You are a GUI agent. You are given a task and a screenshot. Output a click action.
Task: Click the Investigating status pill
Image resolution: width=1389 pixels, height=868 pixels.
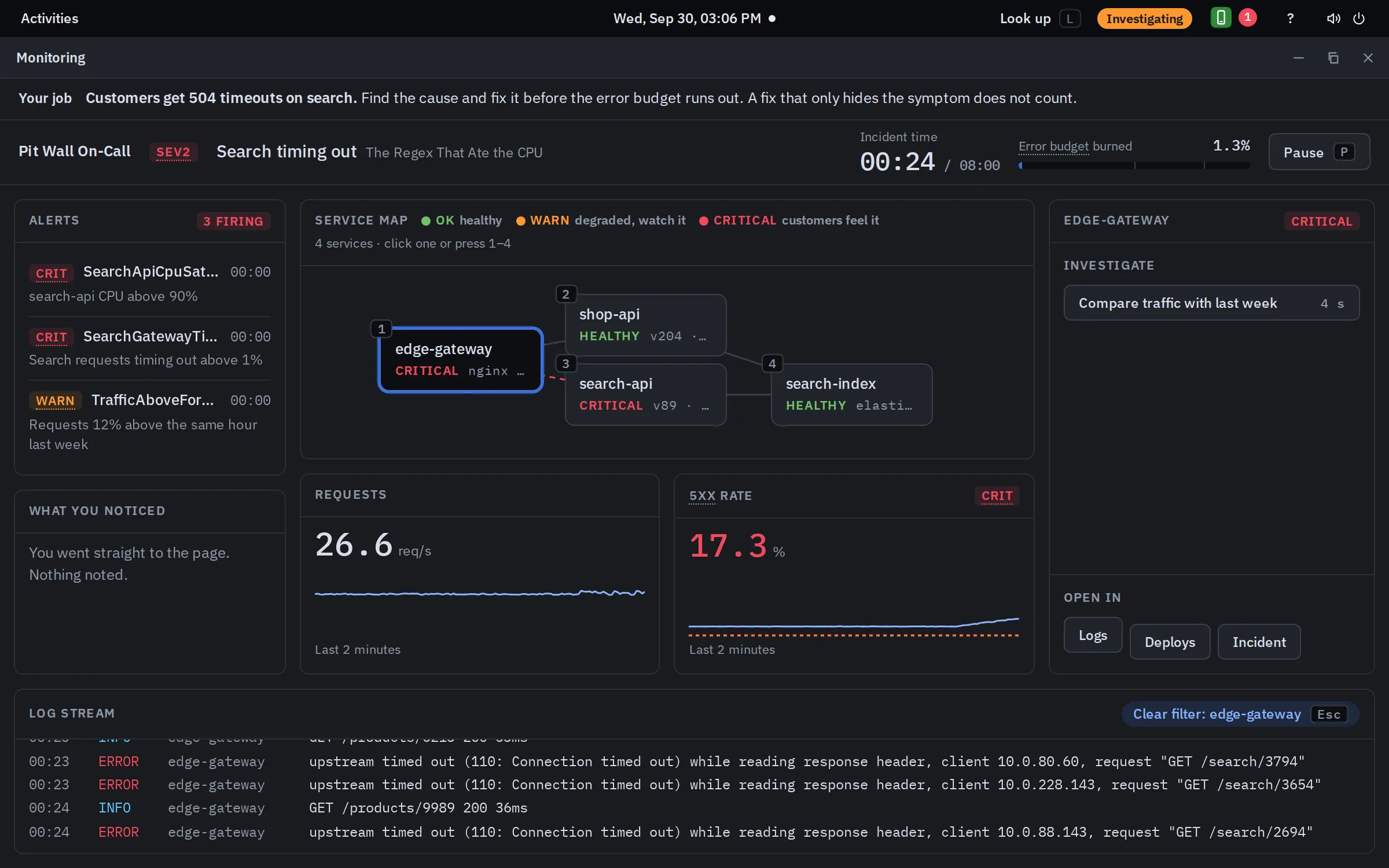tap(1144, 19)
